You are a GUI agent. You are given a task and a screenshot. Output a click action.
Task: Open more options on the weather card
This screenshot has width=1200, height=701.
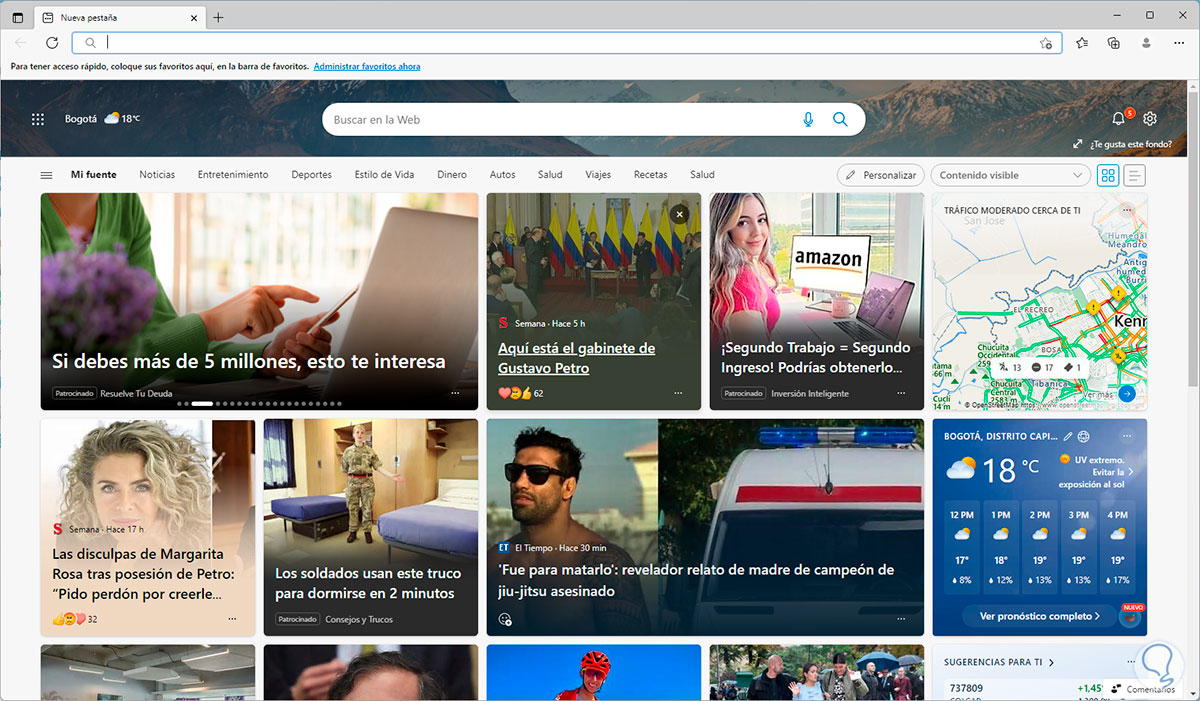(1127, 437)
